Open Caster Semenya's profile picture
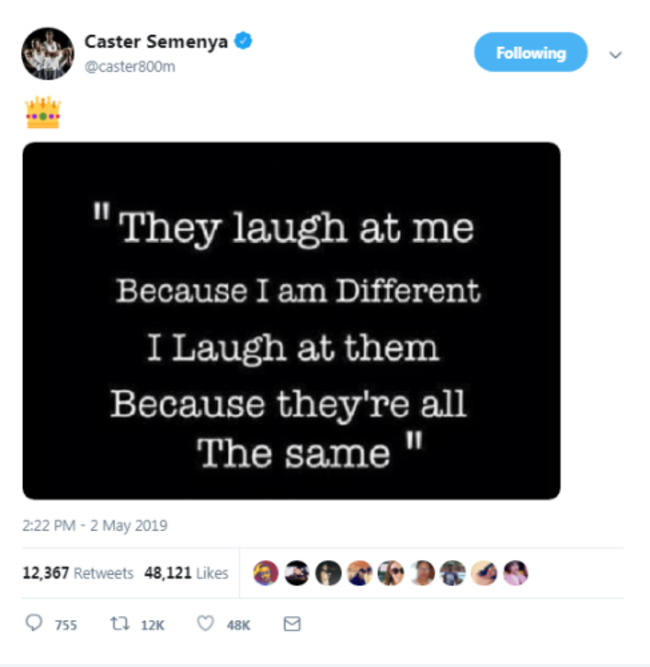The height and width of the screenshot is (667, 650). [47, 53]
